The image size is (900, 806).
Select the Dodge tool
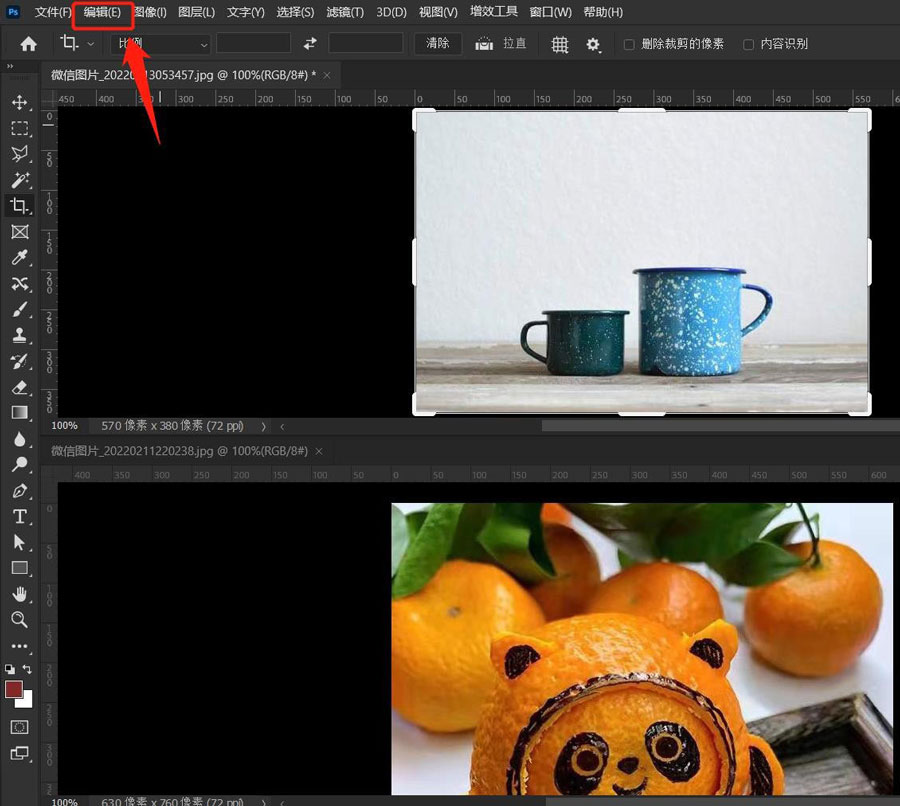20,464
